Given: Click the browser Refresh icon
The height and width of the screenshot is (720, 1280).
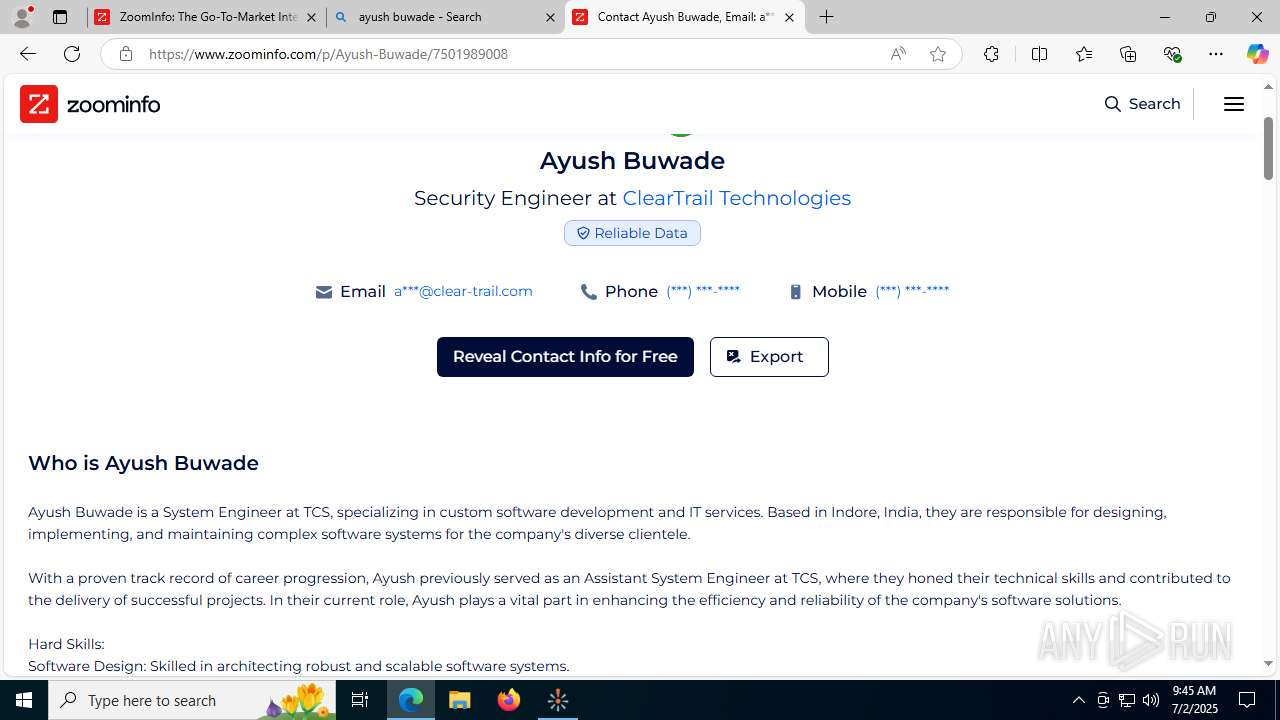Looking at the screenshot, I should [x=72, y=54].
